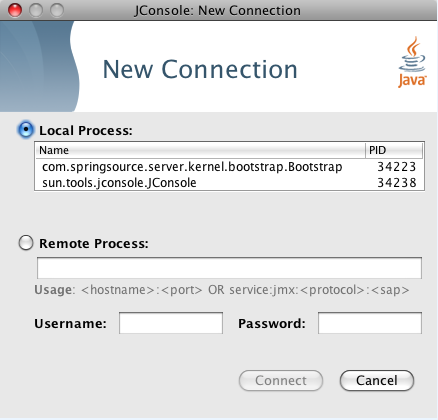Viewport: 438px width, 420px height.
Task: Click the Connect button
Action: 281,380
